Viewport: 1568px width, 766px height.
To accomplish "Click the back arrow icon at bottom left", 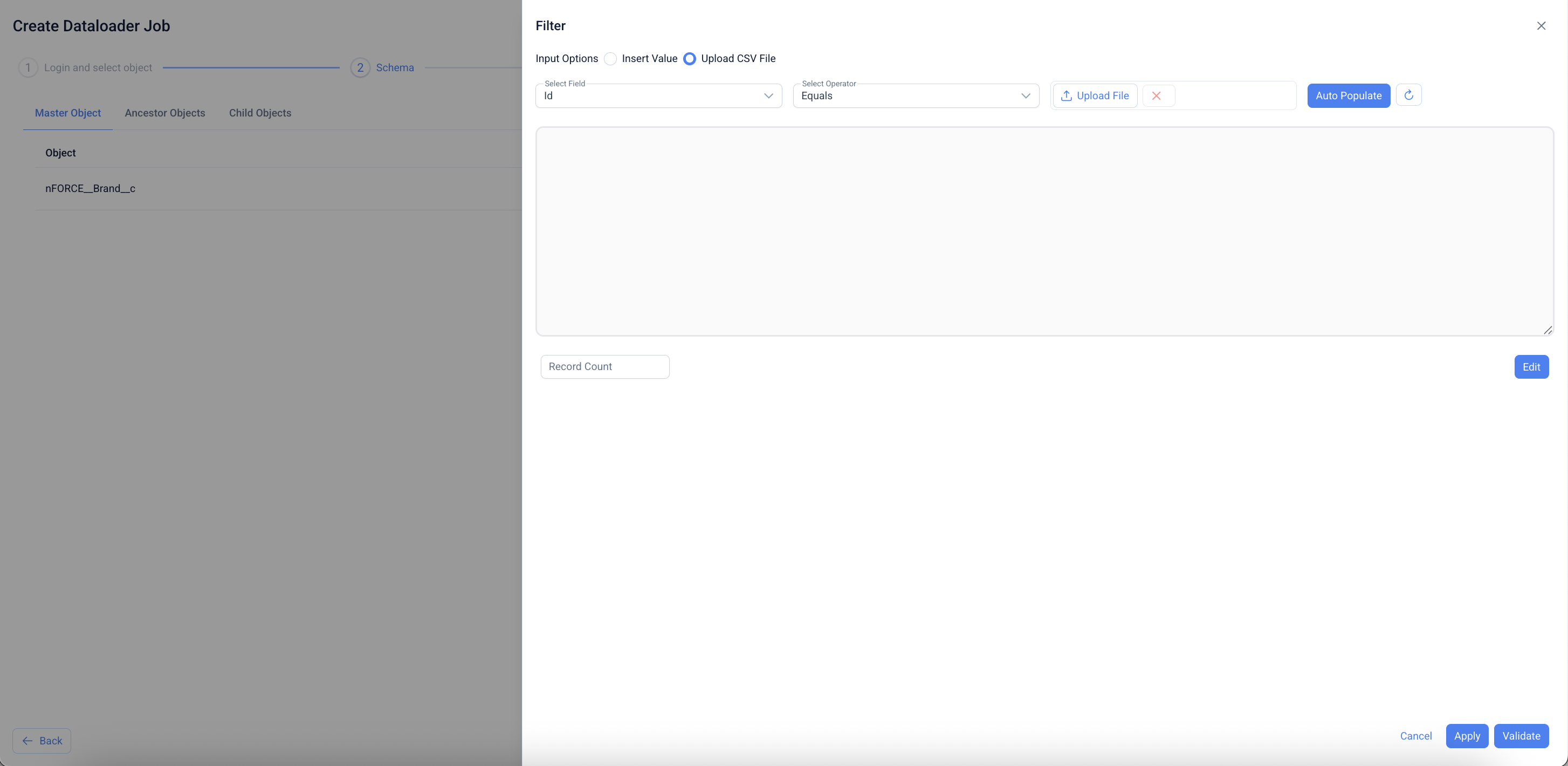I will 27,741.
